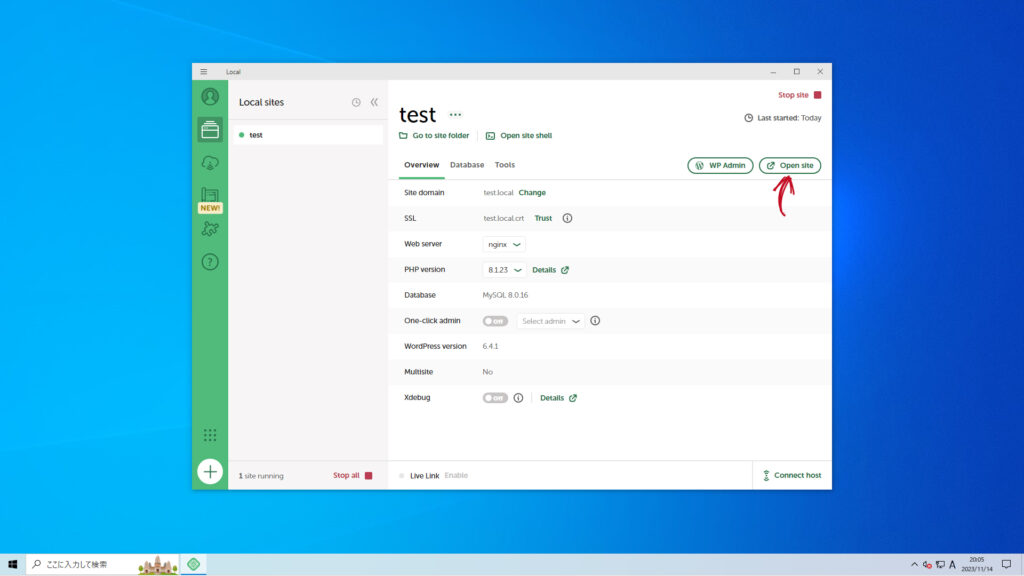The width and height of the screenshot is (1024, 576).
Task: Click Open site shell link
Action: (519, 136)
